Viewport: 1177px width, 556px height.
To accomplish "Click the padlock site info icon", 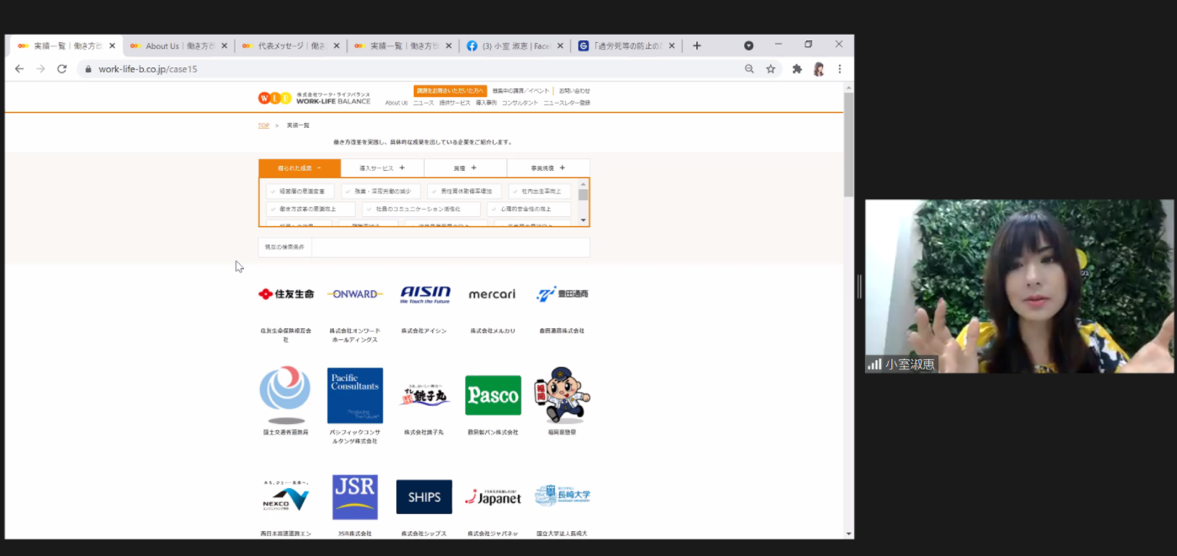I will click(88, 68).
